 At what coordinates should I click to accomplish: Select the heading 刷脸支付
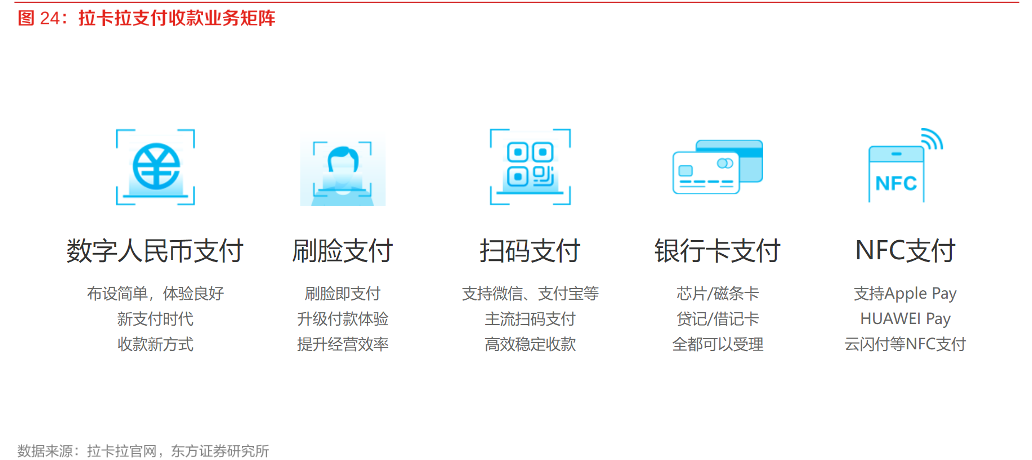(342, 251)
